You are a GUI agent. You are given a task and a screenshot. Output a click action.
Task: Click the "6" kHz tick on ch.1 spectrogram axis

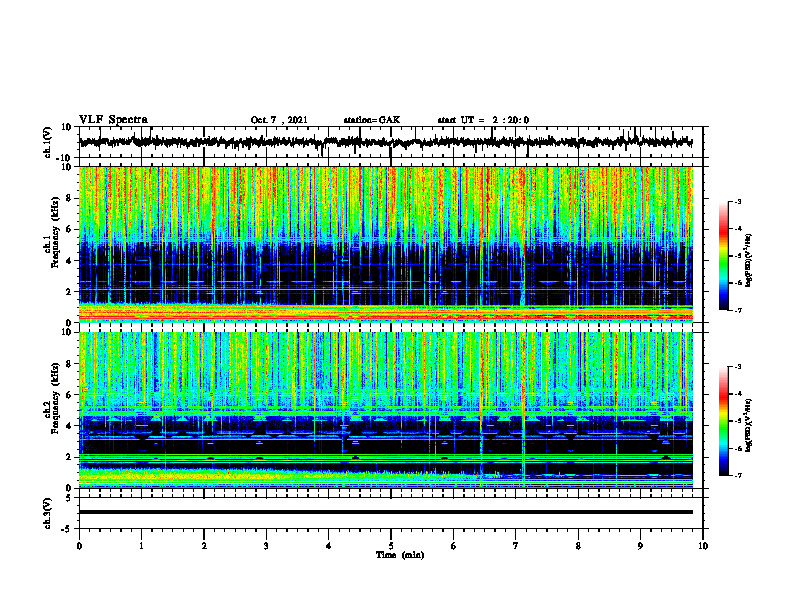coord(69,229)
